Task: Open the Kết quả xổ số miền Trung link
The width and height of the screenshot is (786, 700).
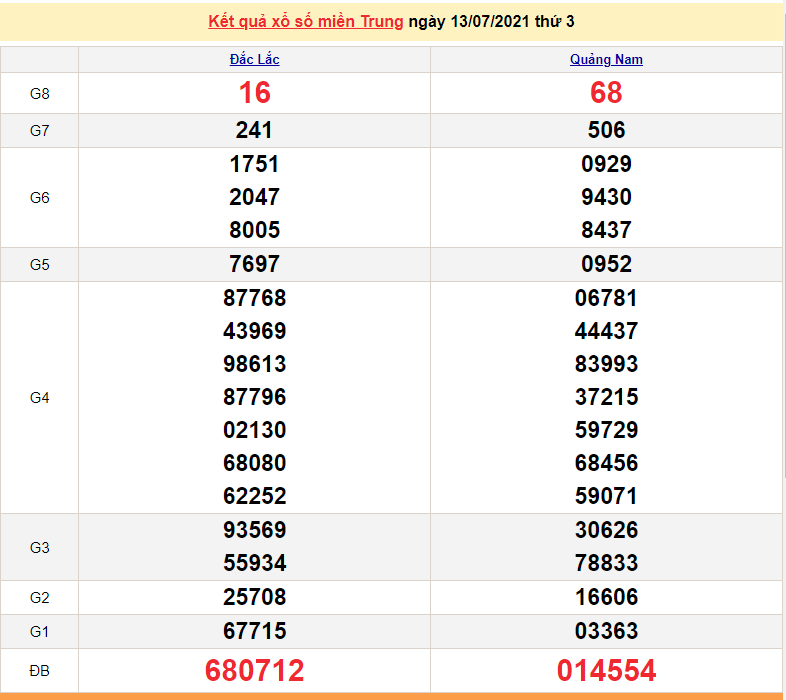Action: [x=305, y=21]
